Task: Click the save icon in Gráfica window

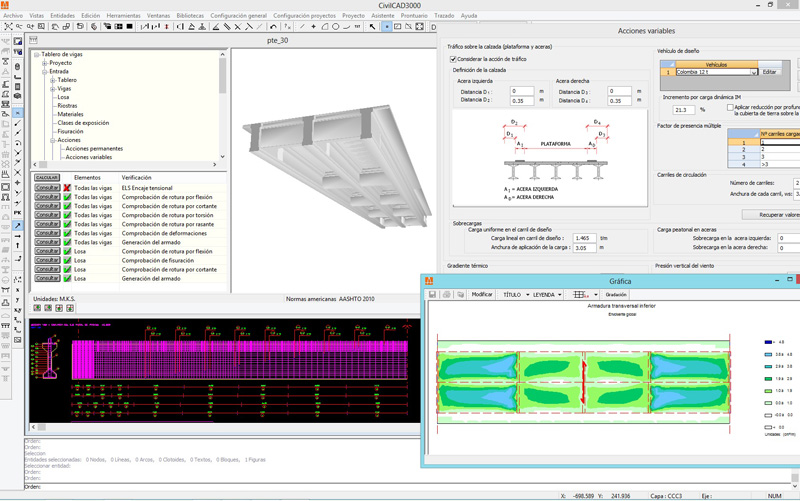Action: [x=433, y=295]
